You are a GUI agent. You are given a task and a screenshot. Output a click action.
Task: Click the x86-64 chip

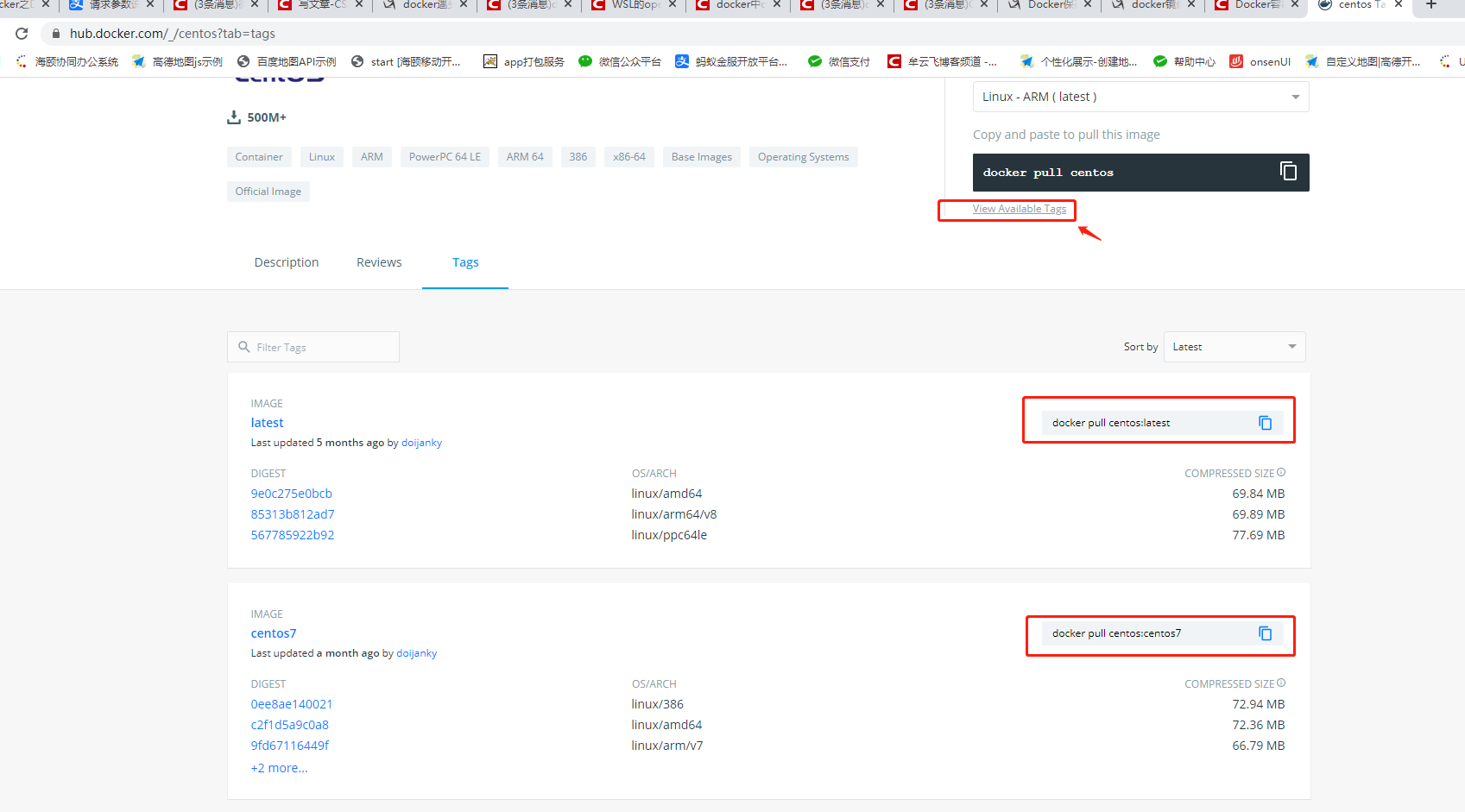click(629, 157)
